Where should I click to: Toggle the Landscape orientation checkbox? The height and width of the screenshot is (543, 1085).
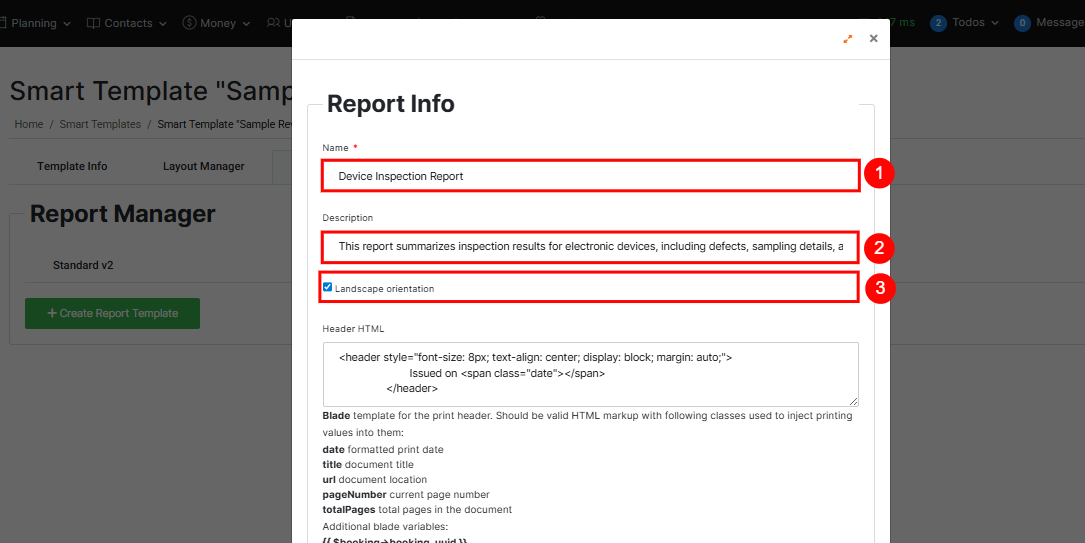[x=327, y=287]
